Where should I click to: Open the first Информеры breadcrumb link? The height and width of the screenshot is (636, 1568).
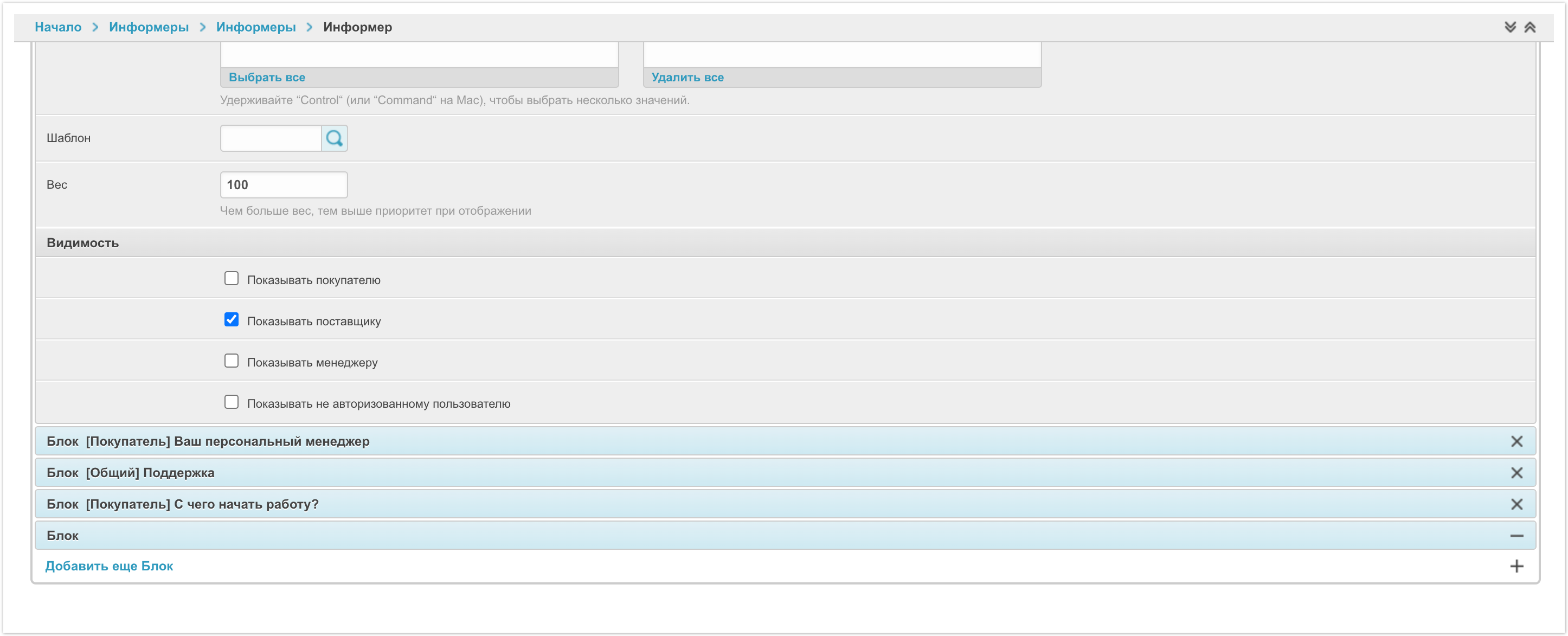point(149,27)
